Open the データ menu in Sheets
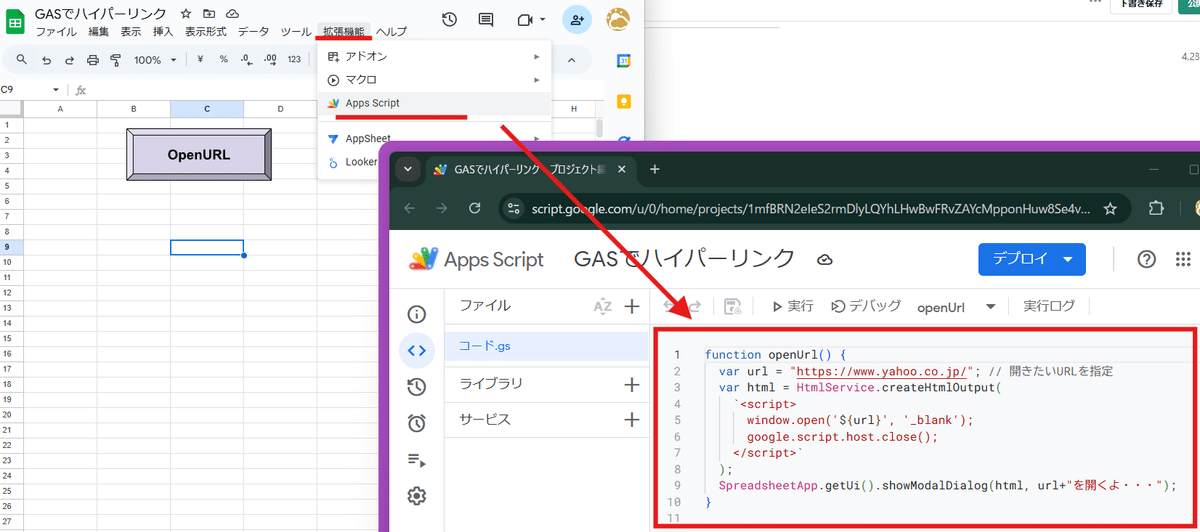The height and width of the screenshot is (532, 1200). coord(254,32)
